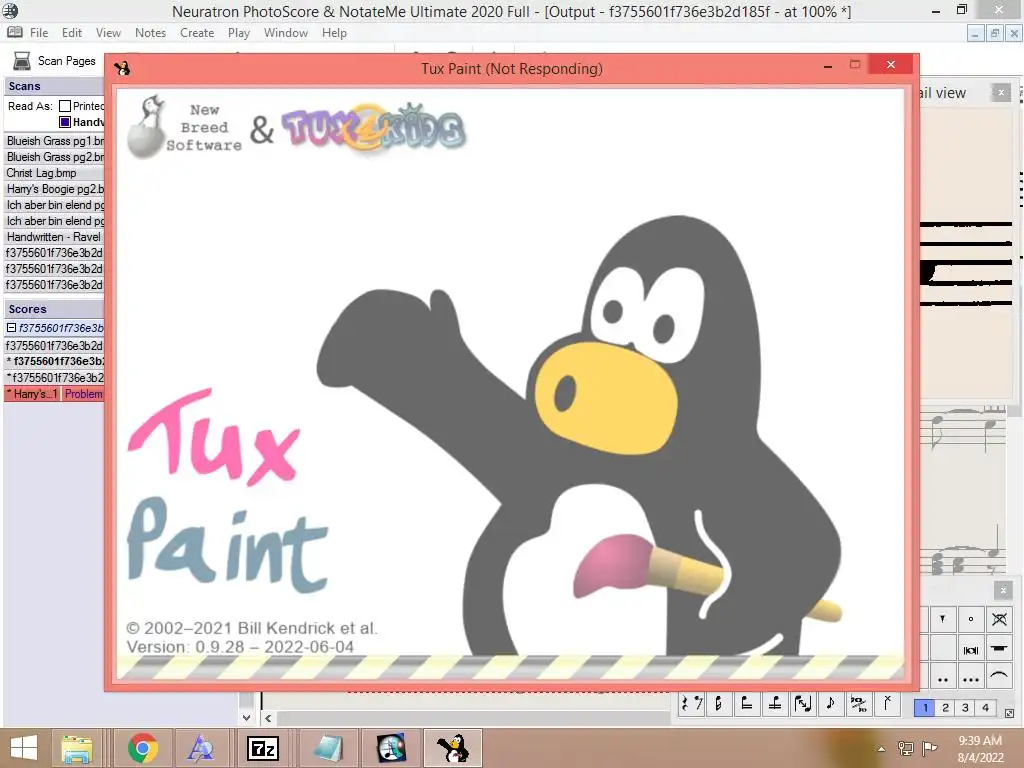Open the Play menu
This screenshot has height=768, width=1024.
[x=238, y=33]
